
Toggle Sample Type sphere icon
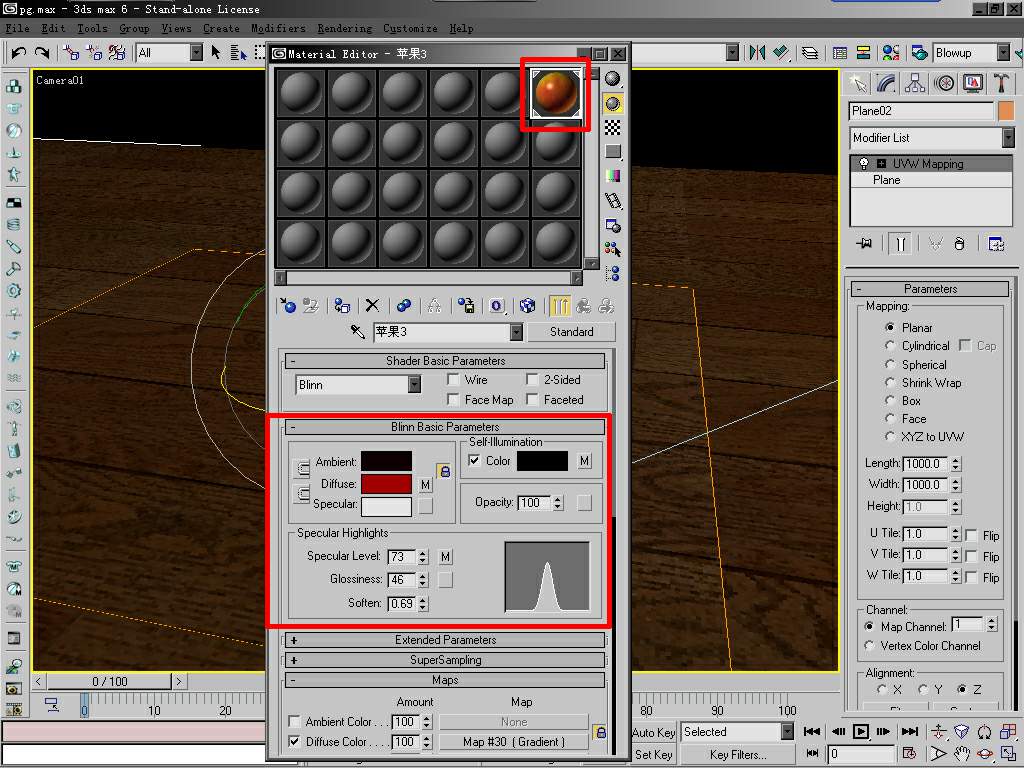(613, 79)
